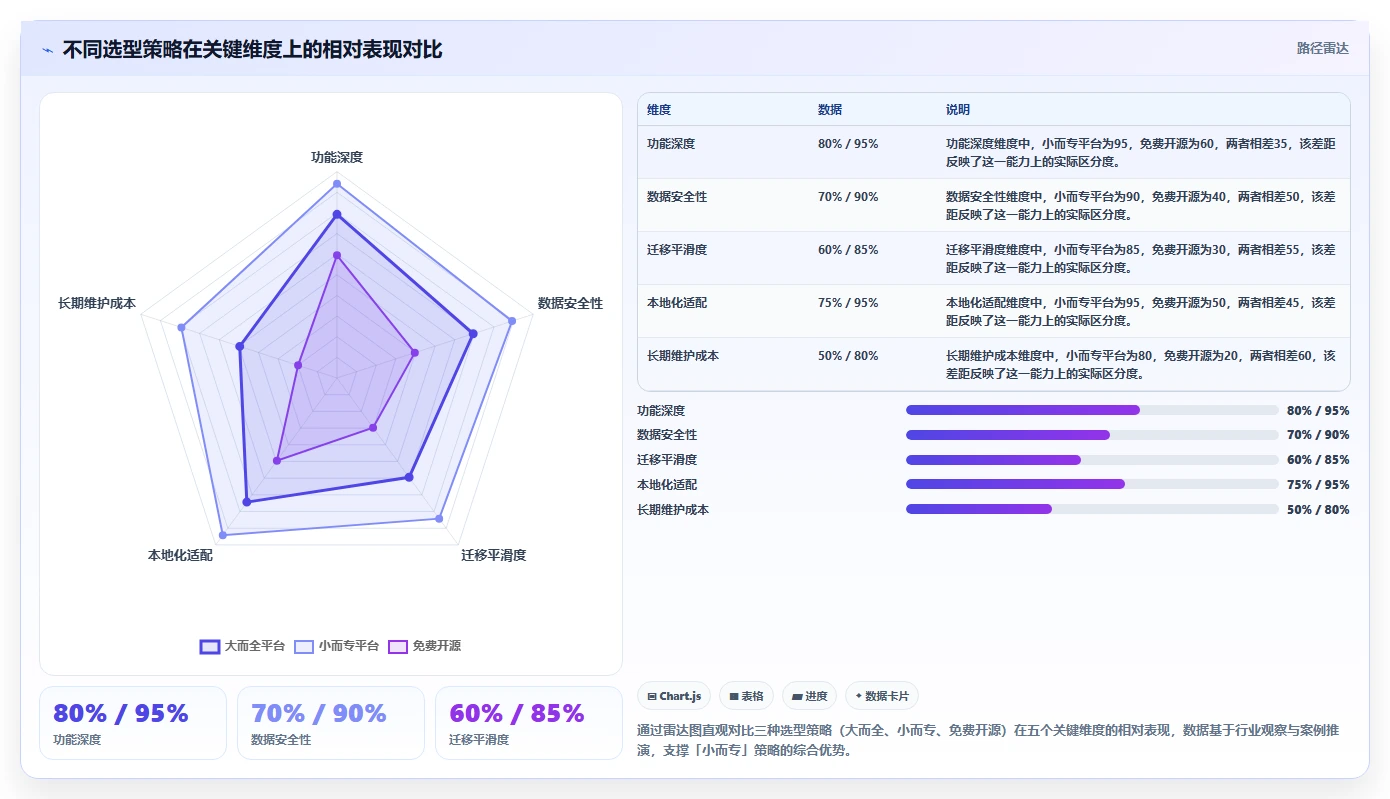Click the 60% / 85% table cell
The width and height of the screenshot is (1390, 799).
848,250
